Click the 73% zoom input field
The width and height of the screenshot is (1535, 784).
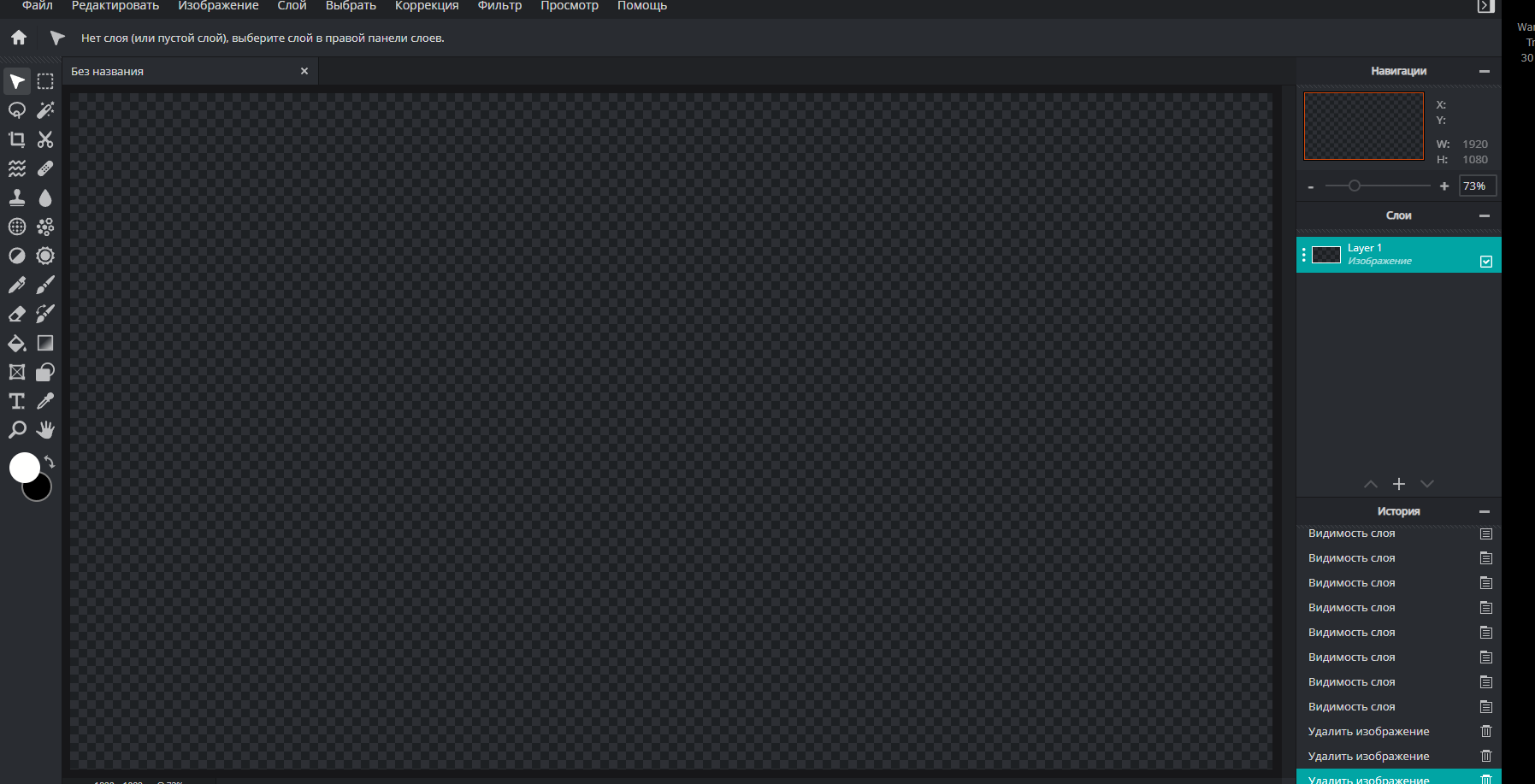(1477, 186)
